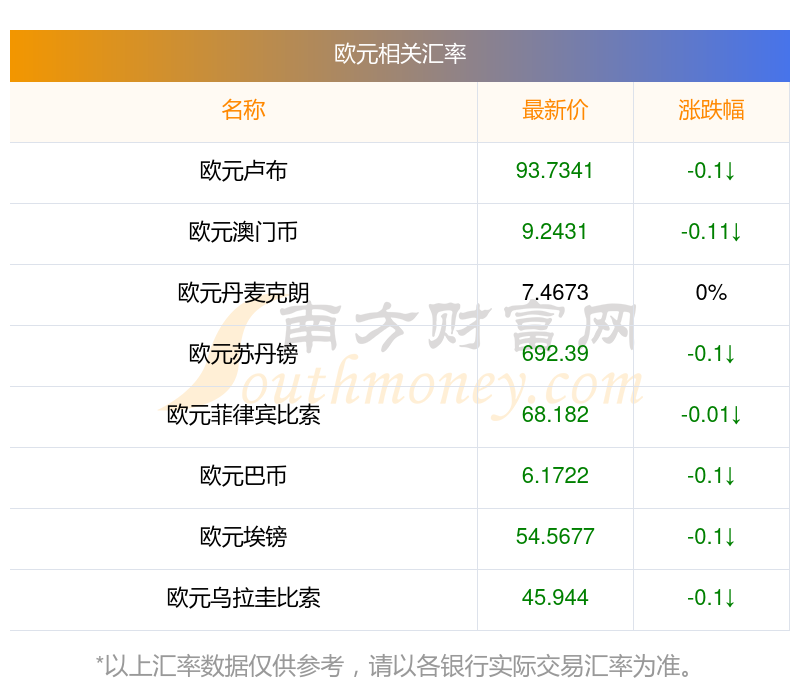Open the 欧元卢布 currency pair

243,171
